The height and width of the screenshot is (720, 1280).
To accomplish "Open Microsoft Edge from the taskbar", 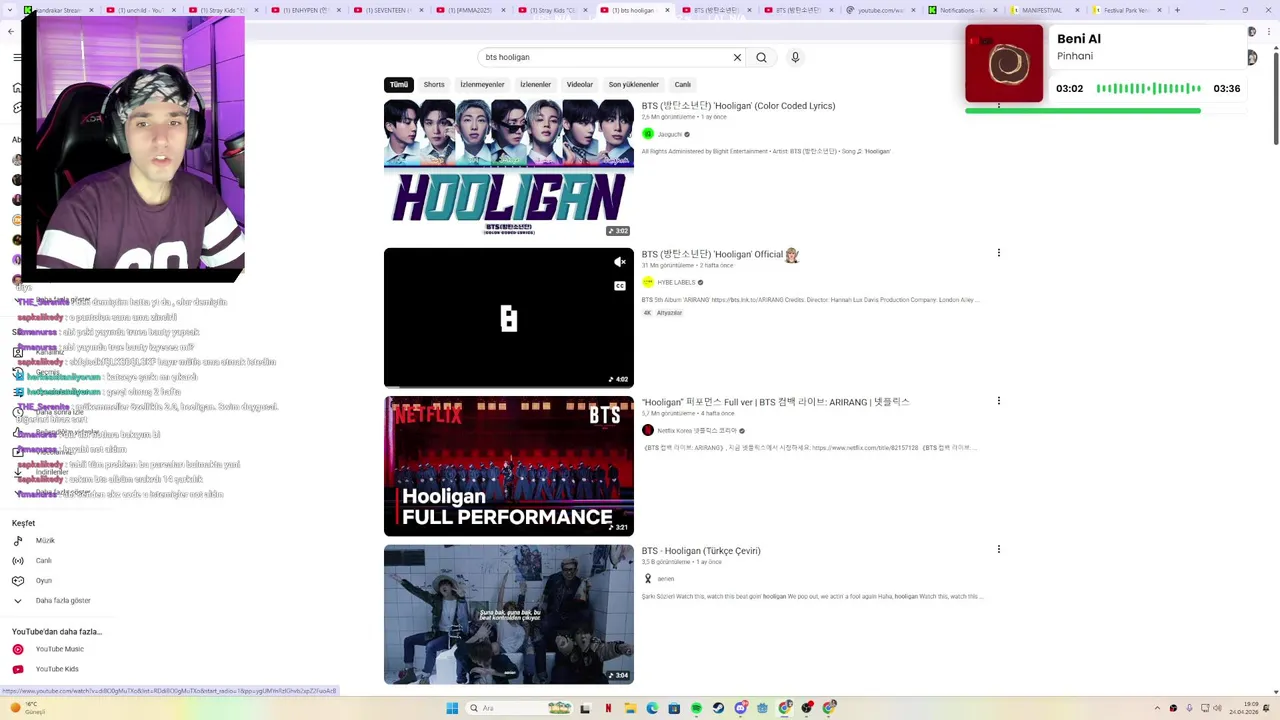I will (x=653, y=708).
